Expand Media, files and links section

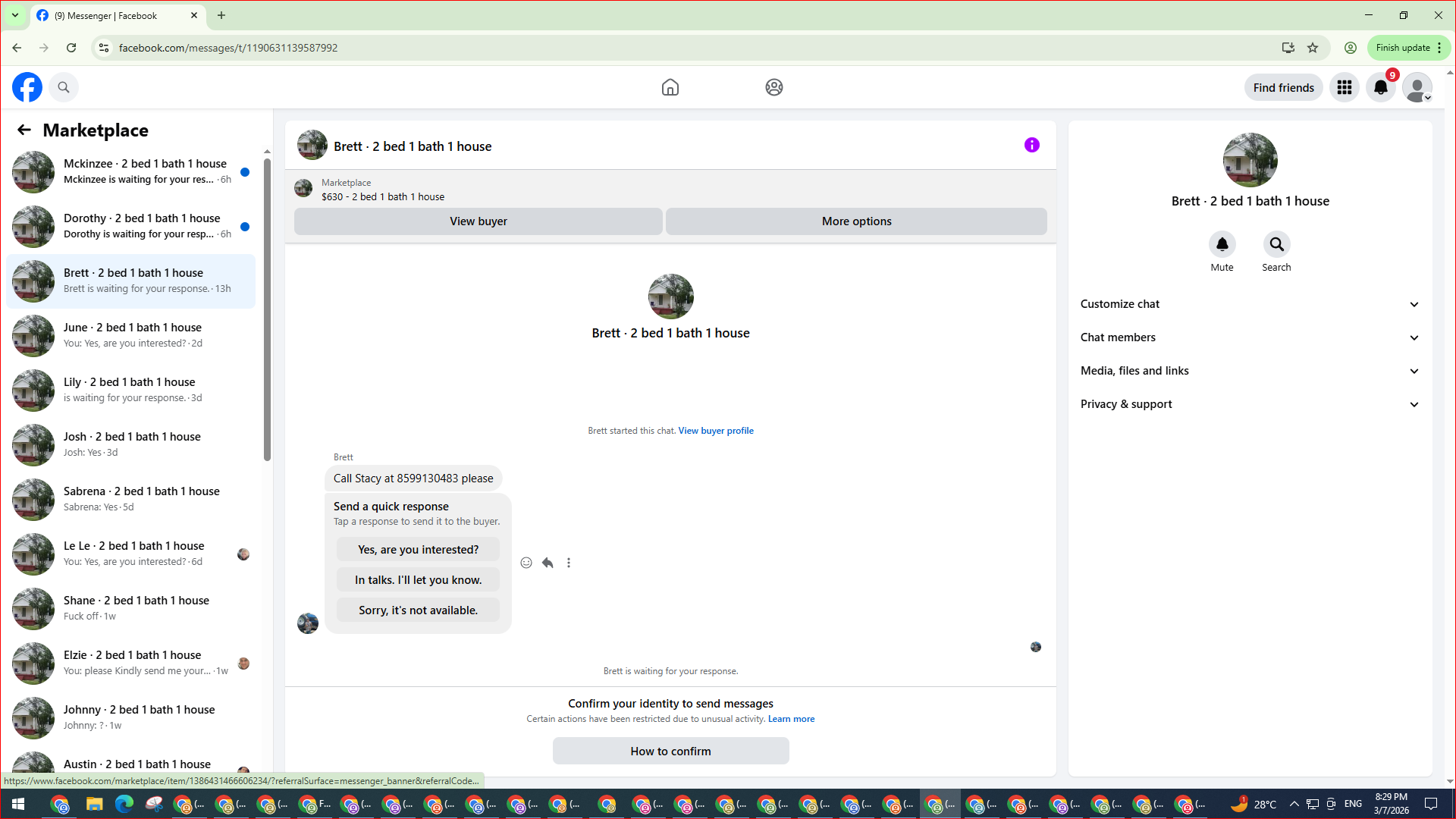[x=1250, y=371]
